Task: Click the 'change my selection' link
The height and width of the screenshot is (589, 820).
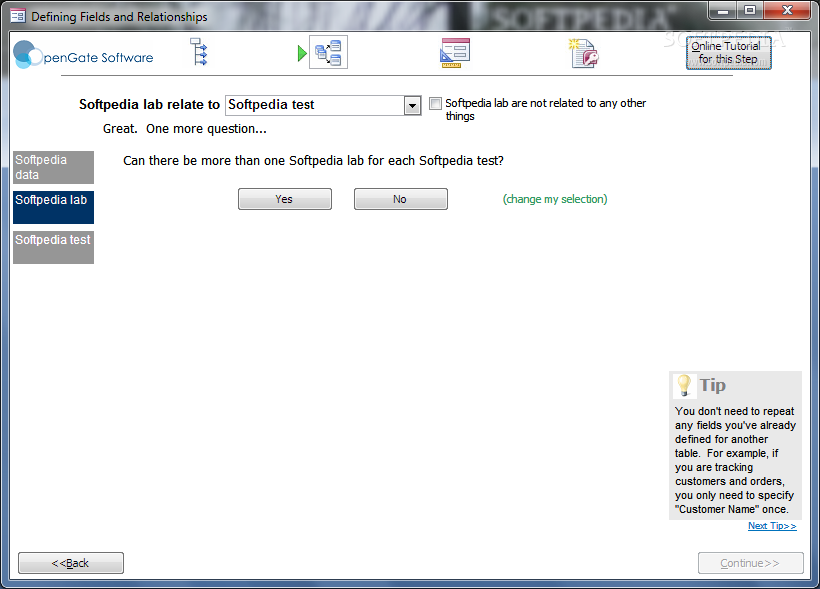Action: 555,199
